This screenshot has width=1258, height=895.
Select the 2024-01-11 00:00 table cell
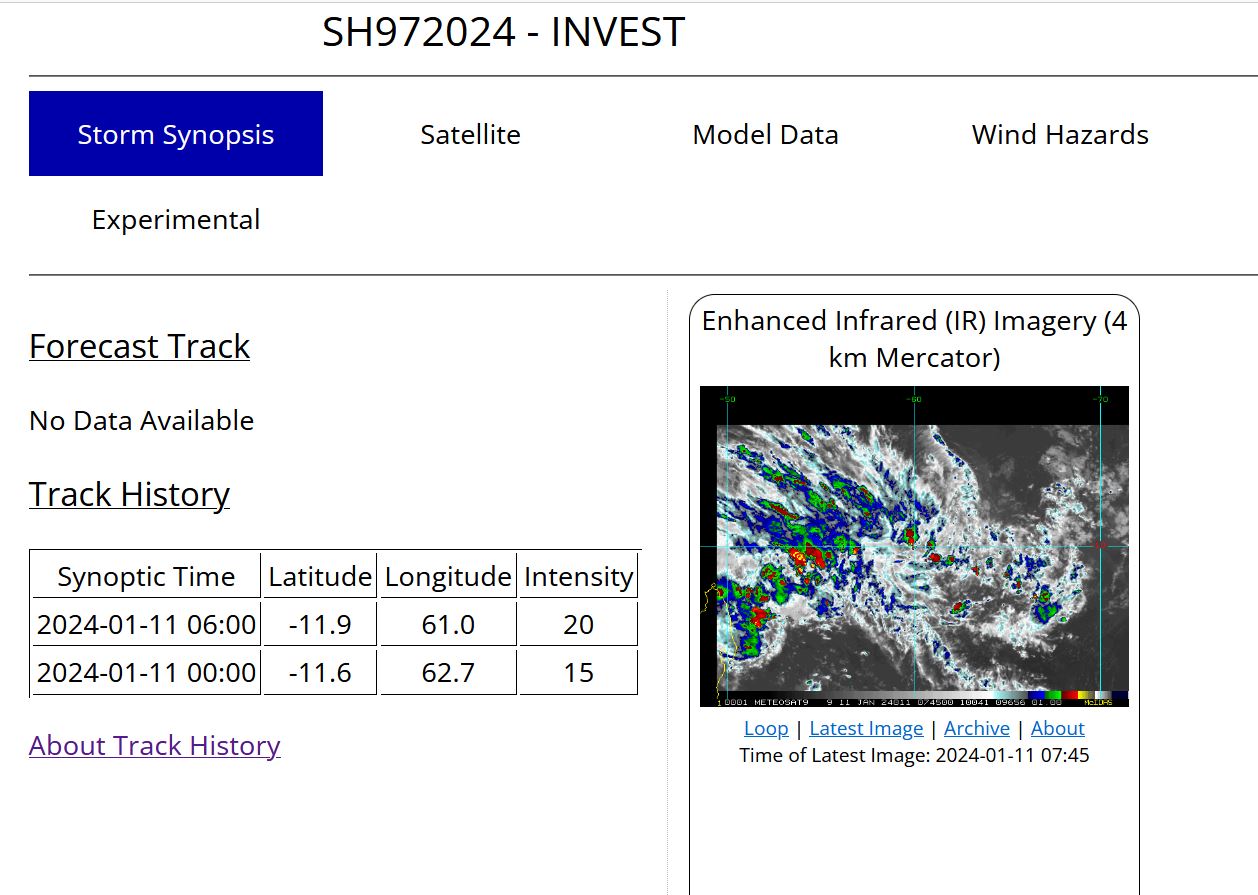tap(146, 673)
